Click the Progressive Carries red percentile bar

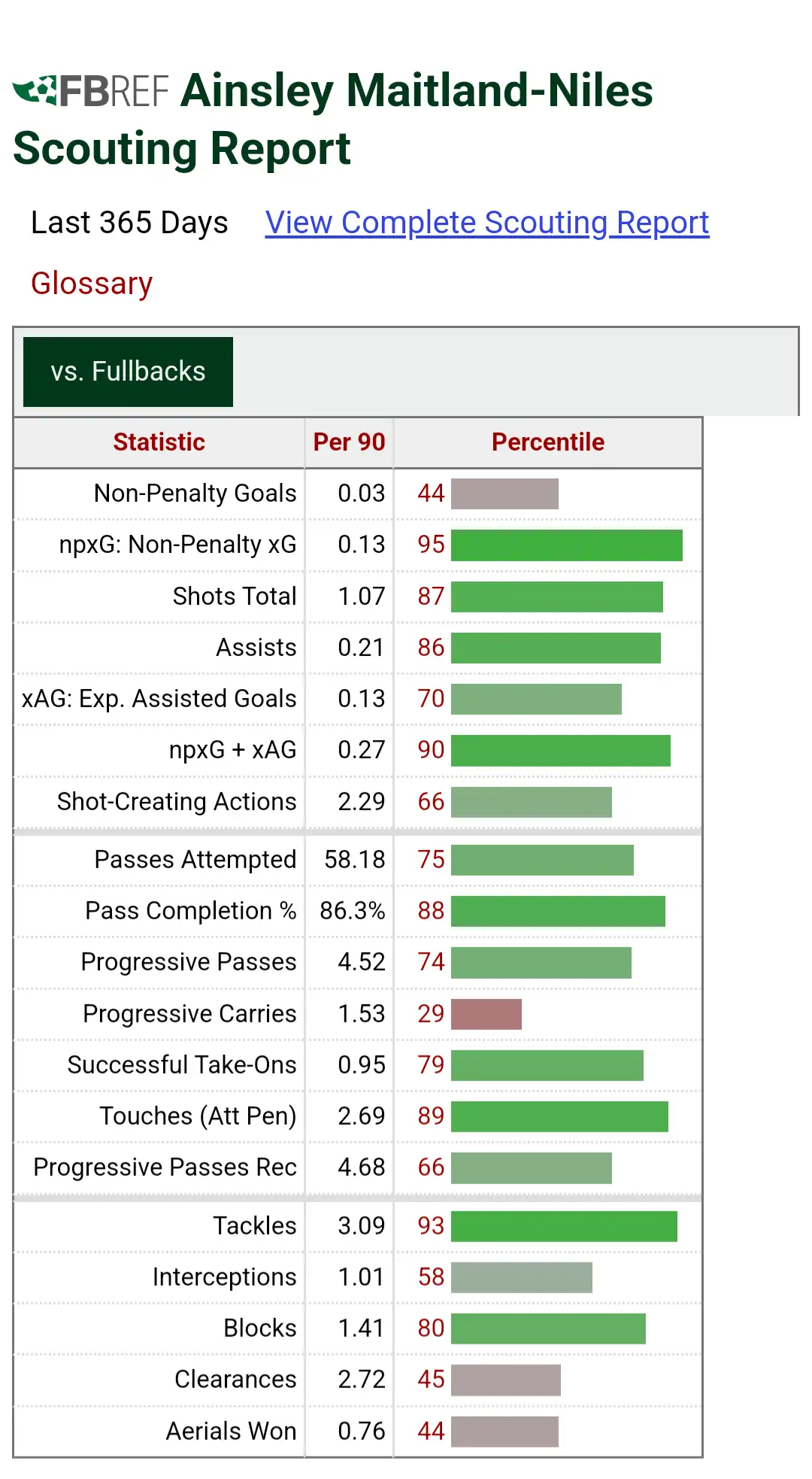tap(486, 1014)
